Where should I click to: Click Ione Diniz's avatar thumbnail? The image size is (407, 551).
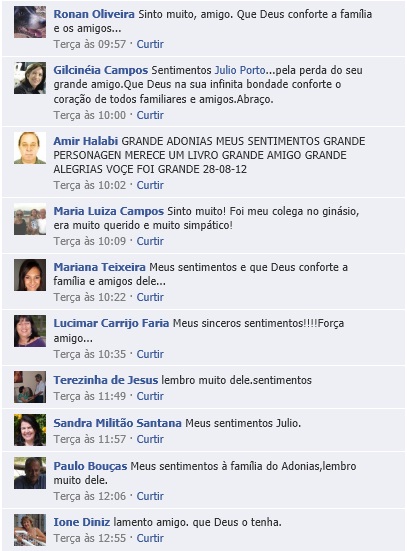pyautogui.click(x=30, y=530)
